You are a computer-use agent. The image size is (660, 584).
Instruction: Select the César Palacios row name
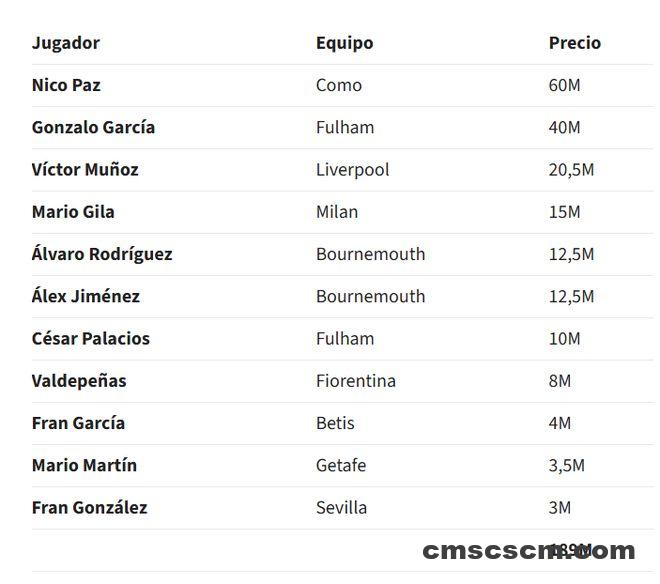(91, 339)
